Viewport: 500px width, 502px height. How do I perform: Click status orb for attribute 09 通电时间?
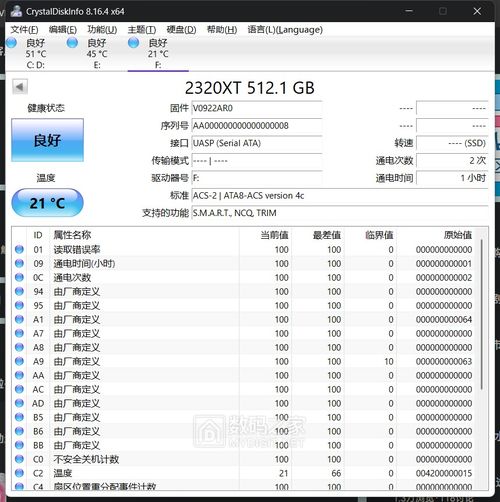pos(19,263)
